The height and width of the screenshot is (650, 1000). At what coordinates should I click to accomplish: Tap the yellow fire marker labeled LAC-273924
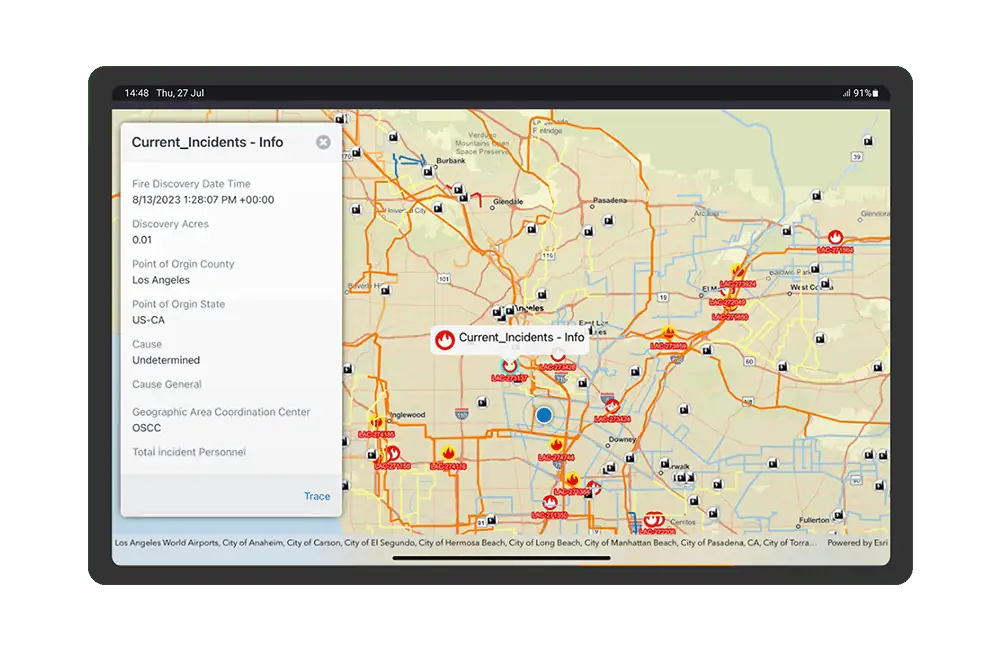[738, 271]
